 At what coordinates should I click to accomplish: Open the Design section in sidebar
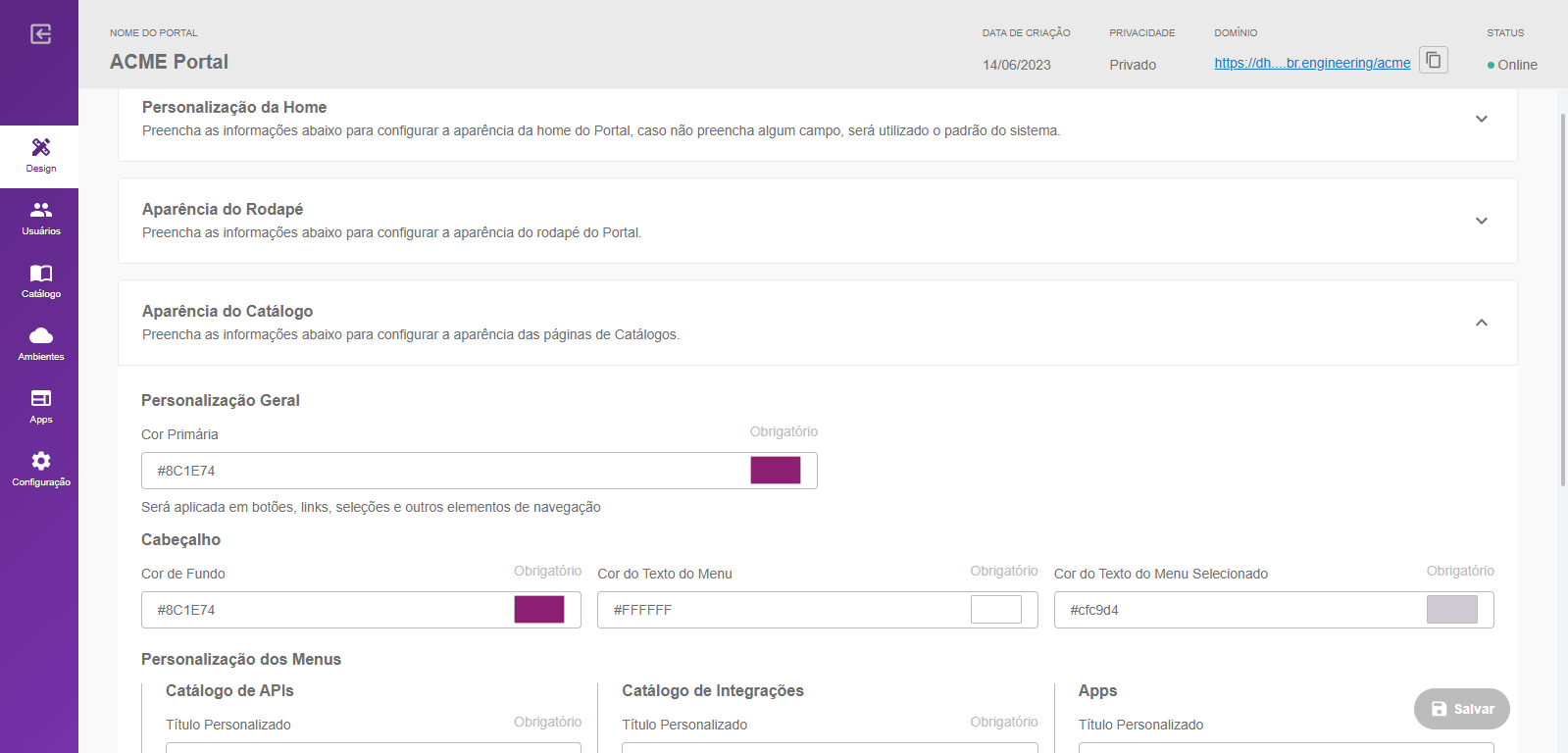tap(40, 155)
